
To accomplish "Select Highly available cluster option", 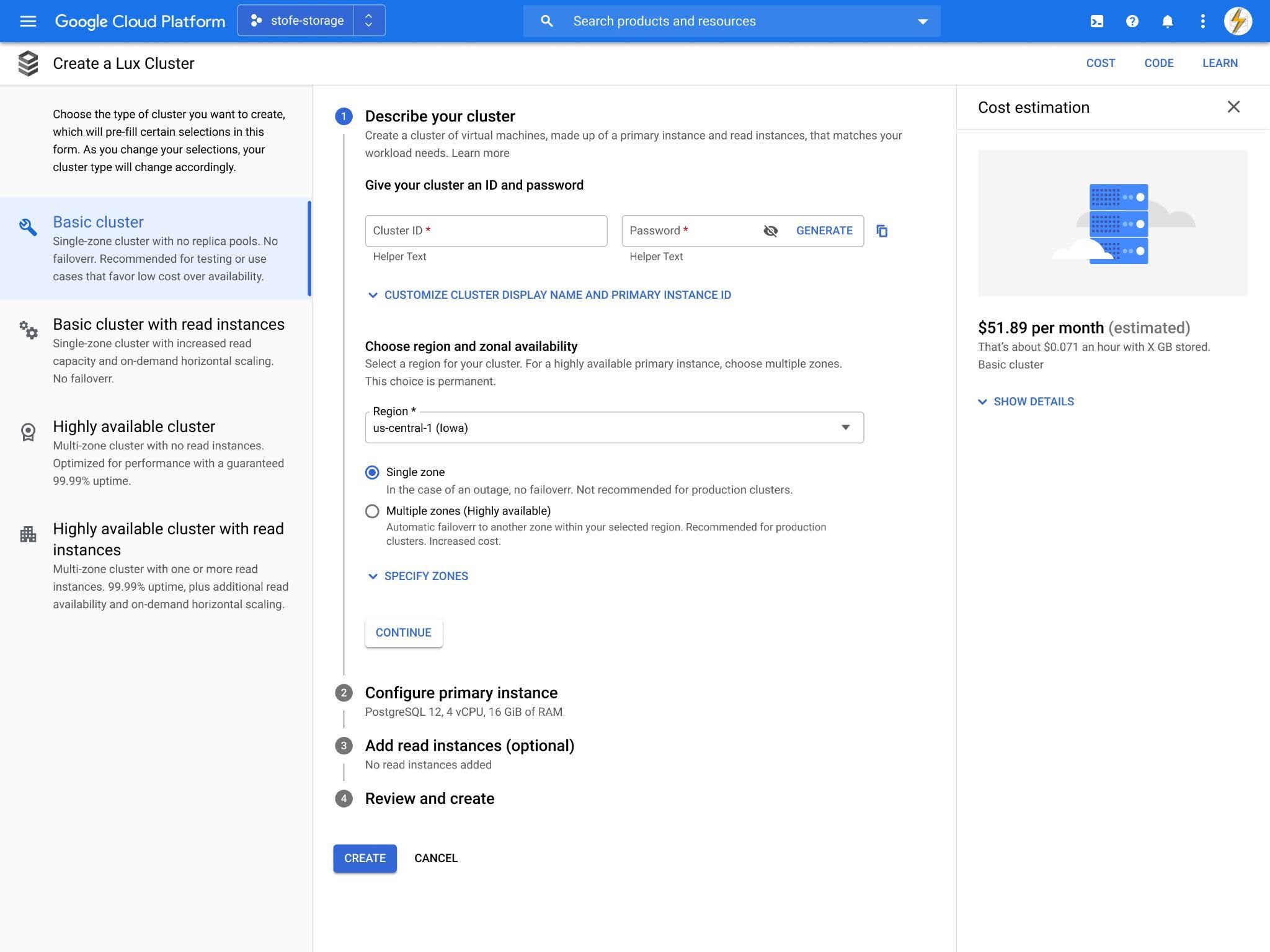I will tap(155, 453).
